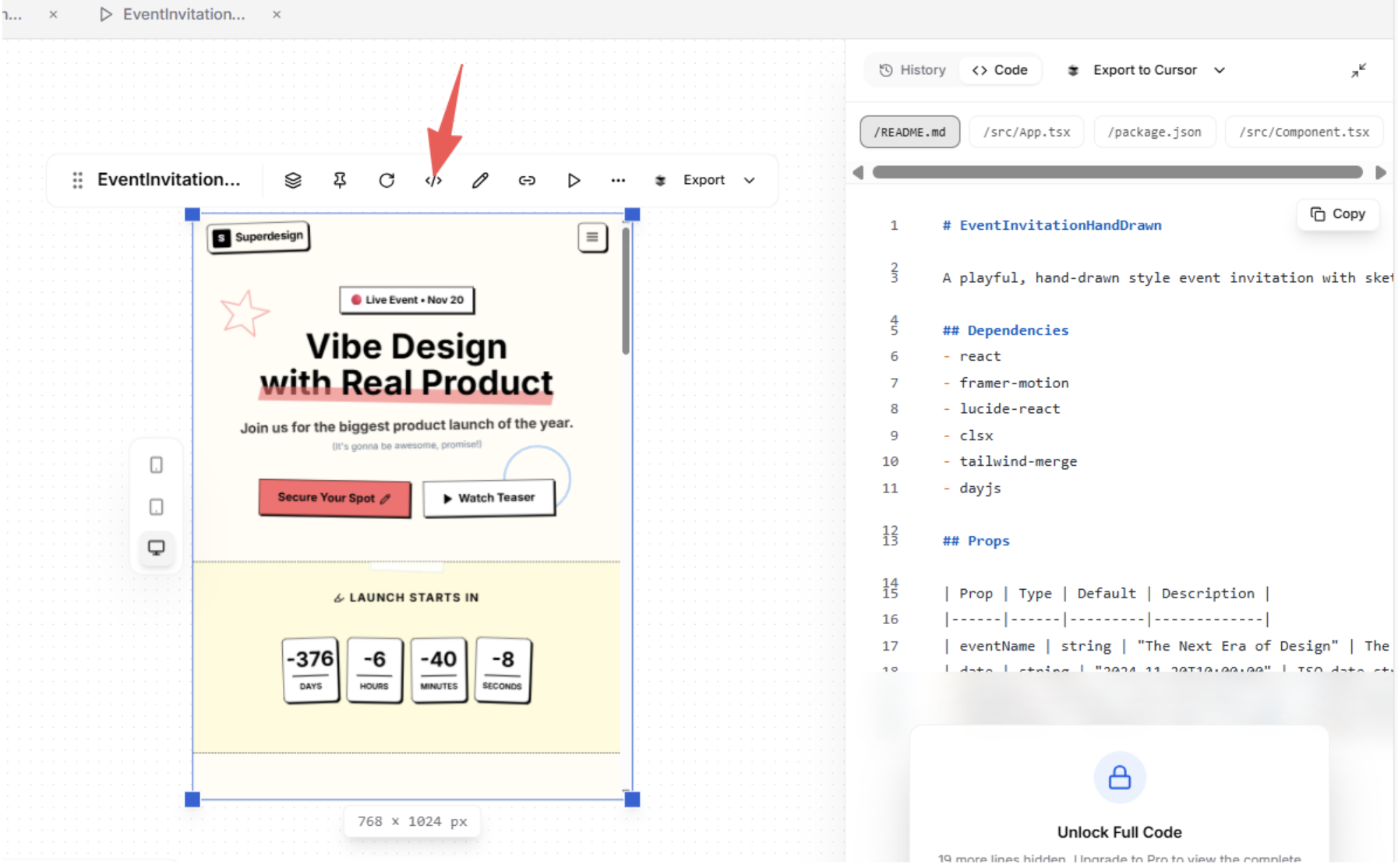Open the layers stack icon in toolbar
The image size is (1398, 868).
pos(293,180)
